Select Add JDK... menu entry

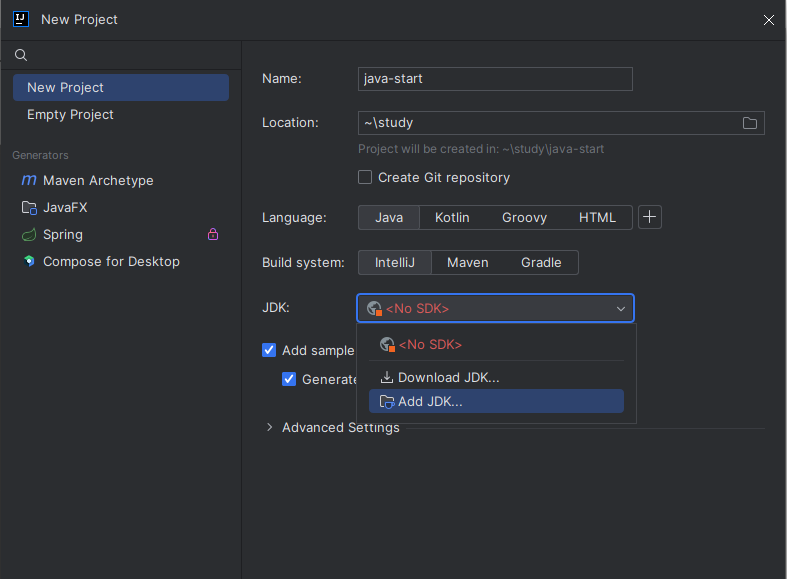(x=430, y=402)
